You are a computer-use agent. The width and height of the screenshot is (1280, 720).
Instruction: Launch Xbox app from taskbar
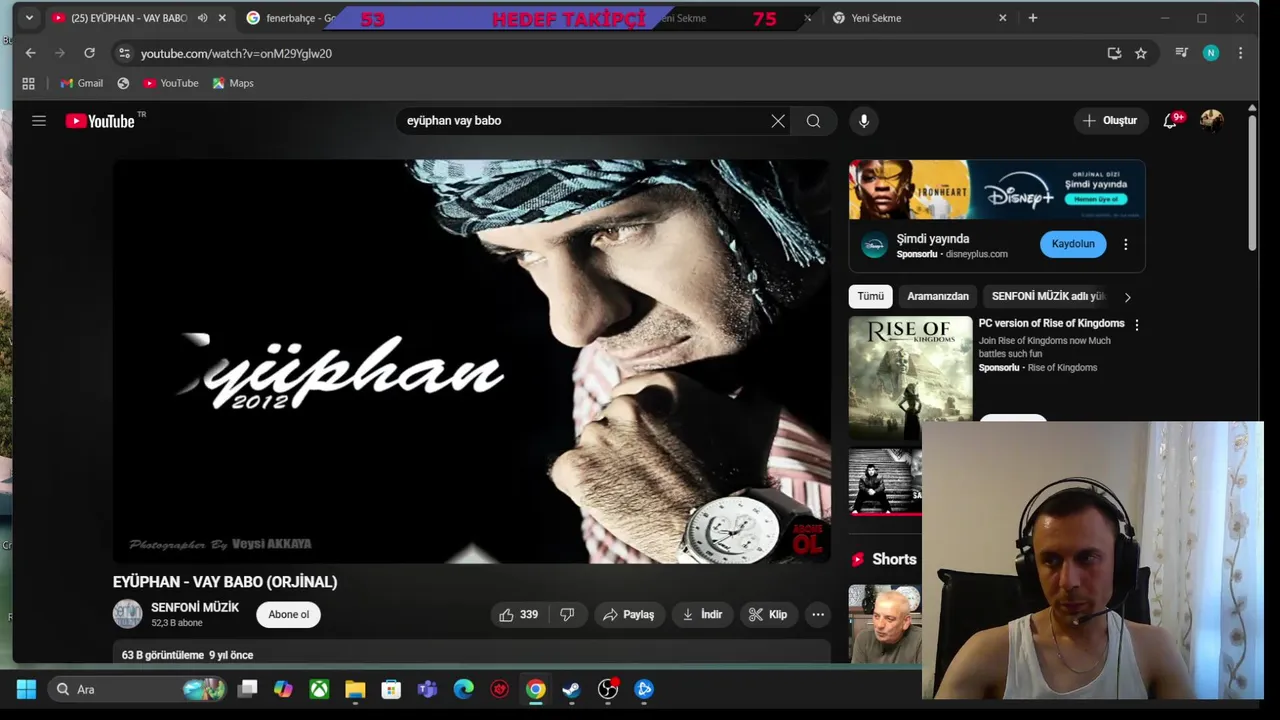tap(319, 689)
